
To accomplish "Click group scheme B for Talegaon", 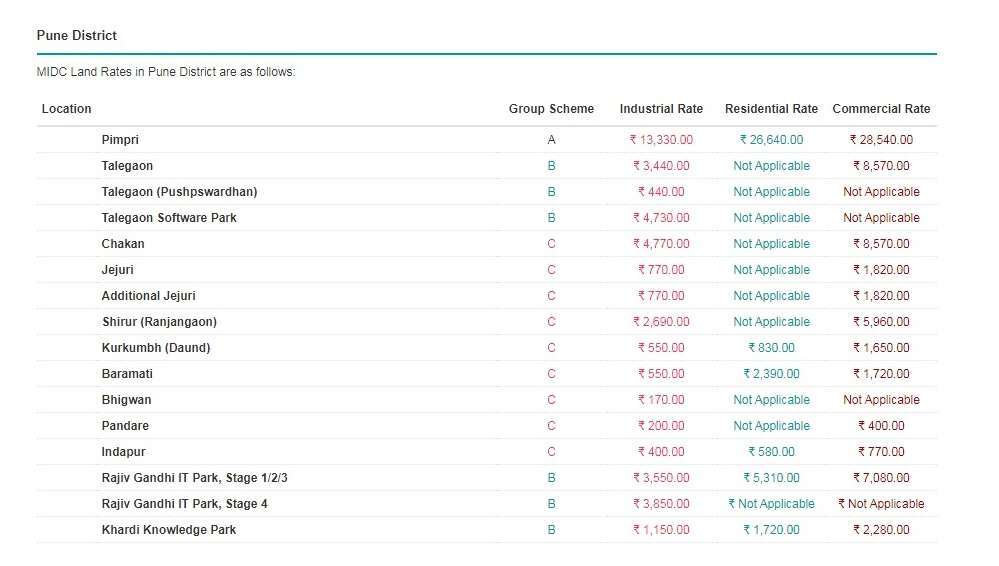I will pos(551,166).
